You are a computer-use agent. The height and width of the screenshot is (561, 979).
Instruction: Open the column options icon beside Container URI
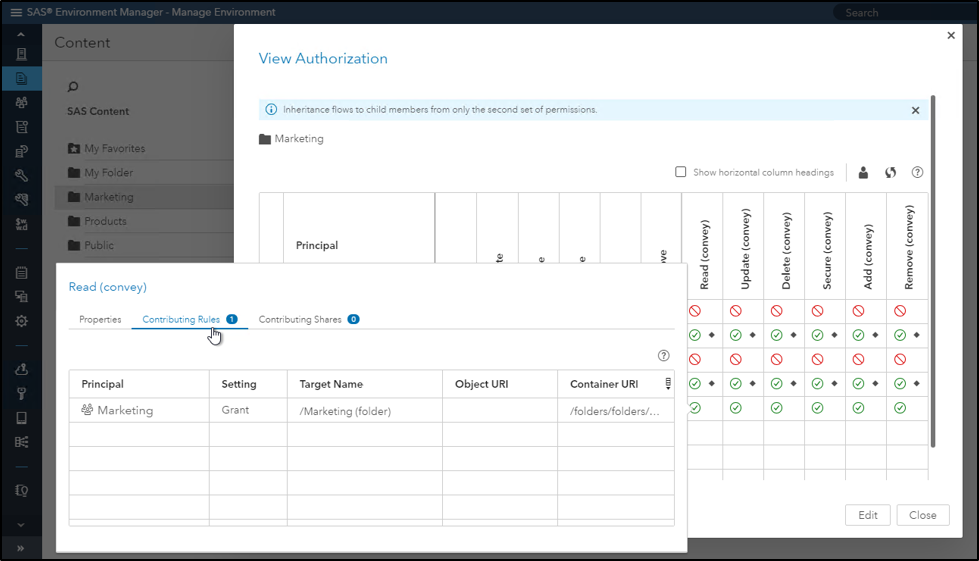(x=668, y=384)
